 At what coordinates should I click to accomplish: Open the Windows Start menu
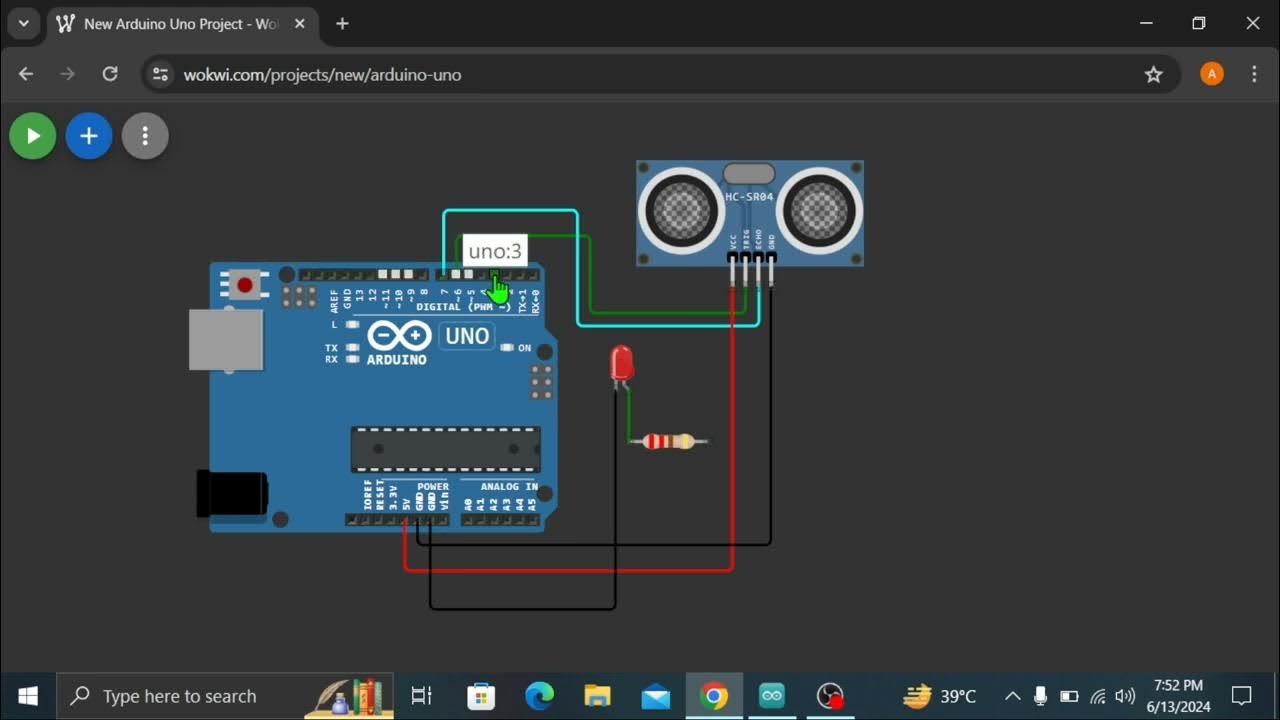click(x=28, y=696)
